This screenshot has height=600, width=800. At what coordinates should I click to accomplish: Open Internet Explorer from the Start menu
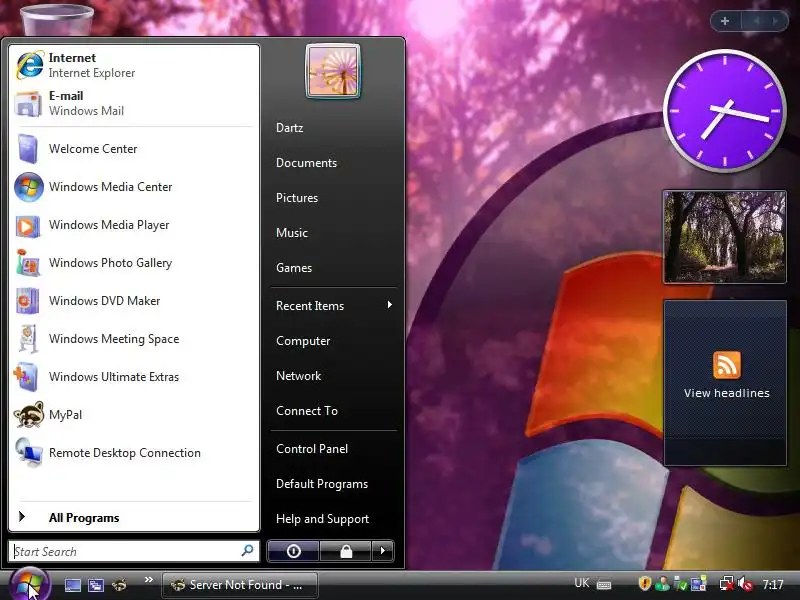[x=134, y=65]
